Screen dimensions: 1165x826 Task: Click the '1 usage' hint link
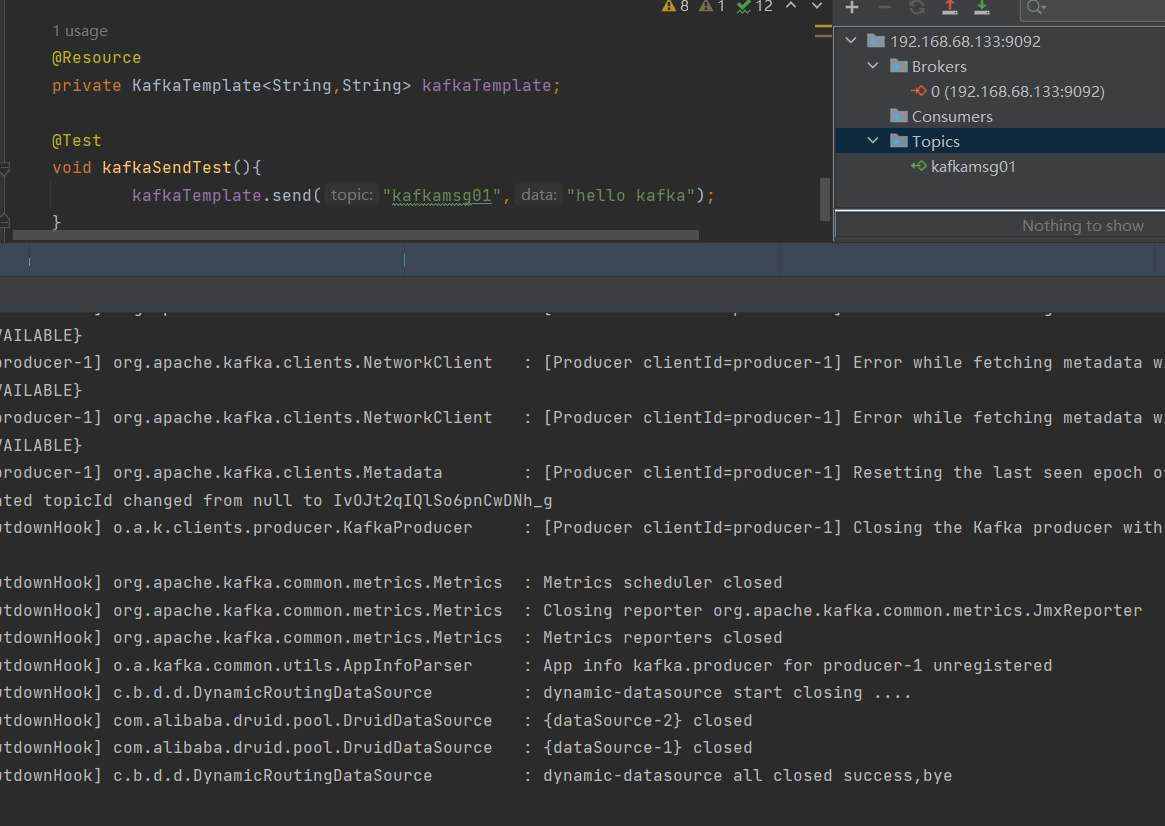[80, 31]
